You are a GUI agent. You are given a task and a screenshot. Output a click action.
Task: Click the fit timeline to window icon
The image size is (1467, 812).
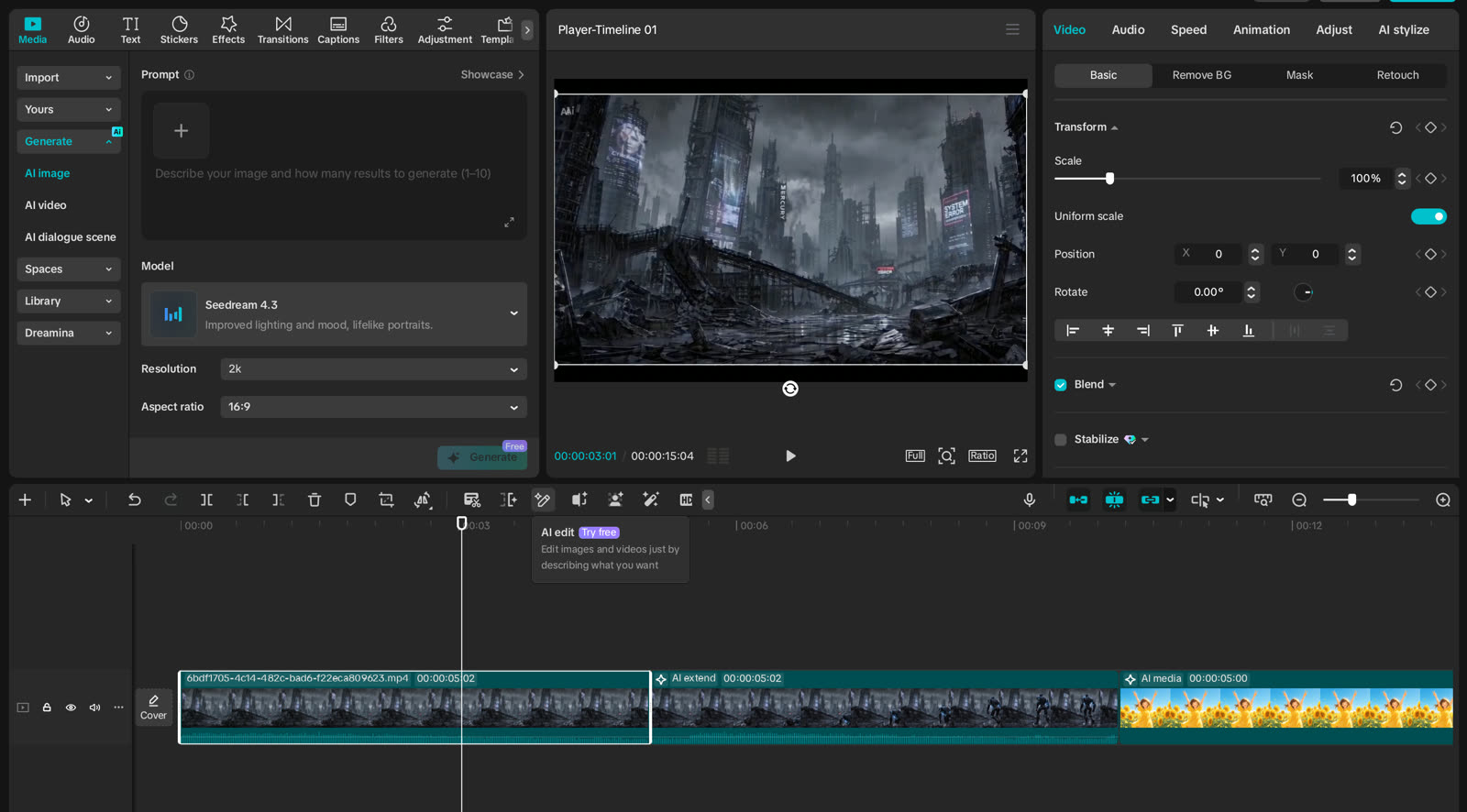[1263, 499]
